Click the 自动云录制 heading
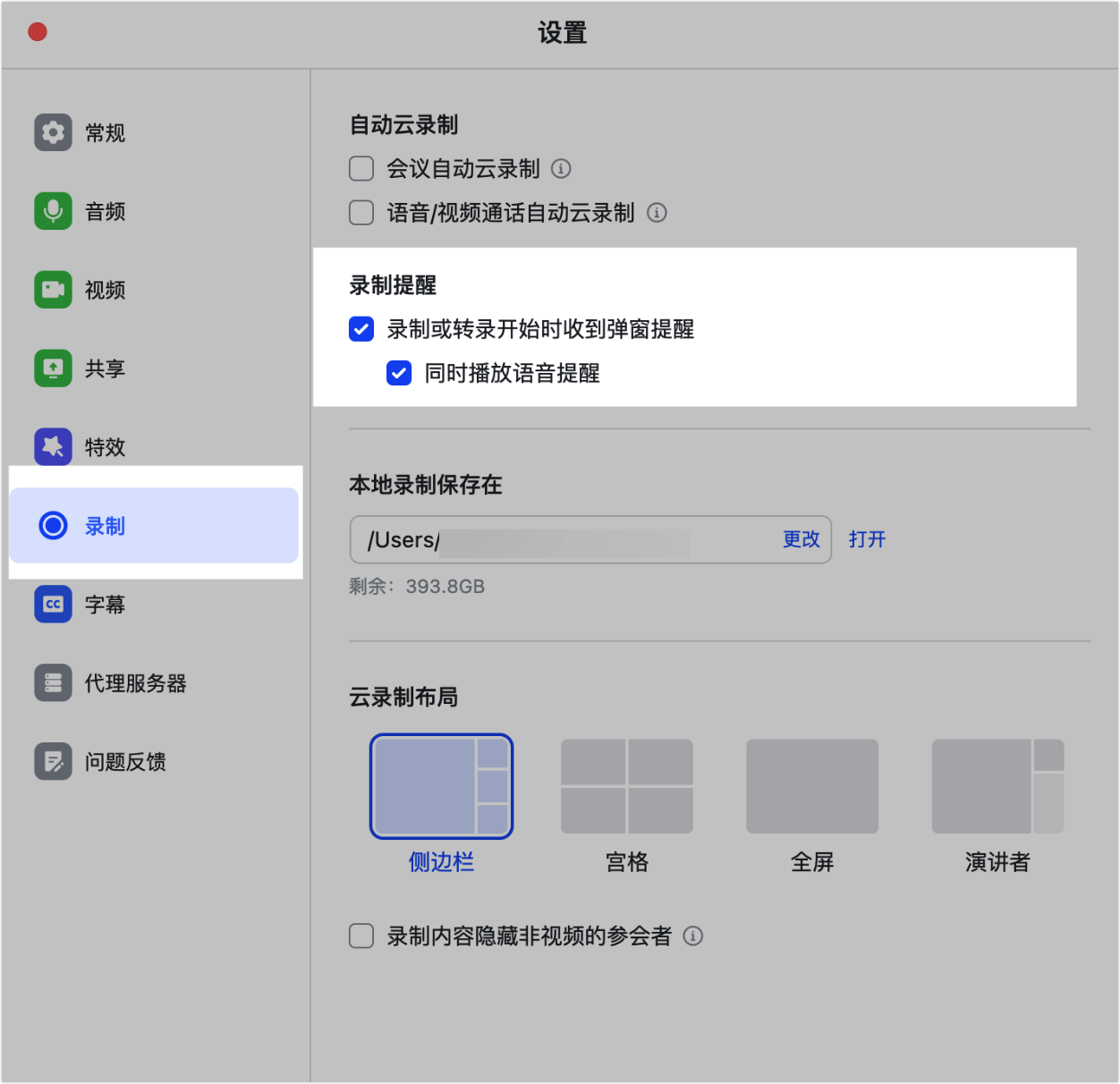This screenshot has width=1120, height=1084. click(x=403, y=125)
